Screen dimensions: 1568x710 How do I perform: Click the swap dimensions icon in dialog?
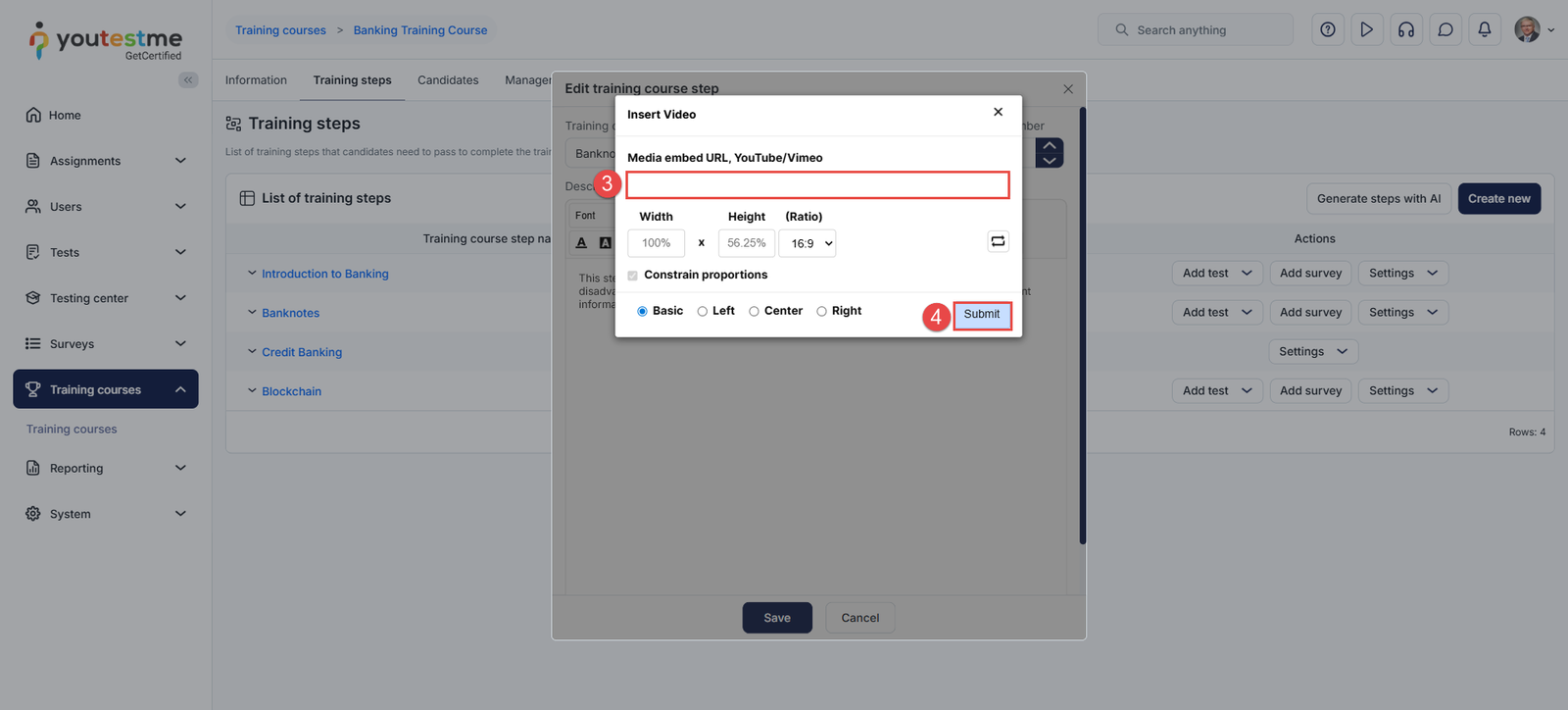tap(998, 241)
